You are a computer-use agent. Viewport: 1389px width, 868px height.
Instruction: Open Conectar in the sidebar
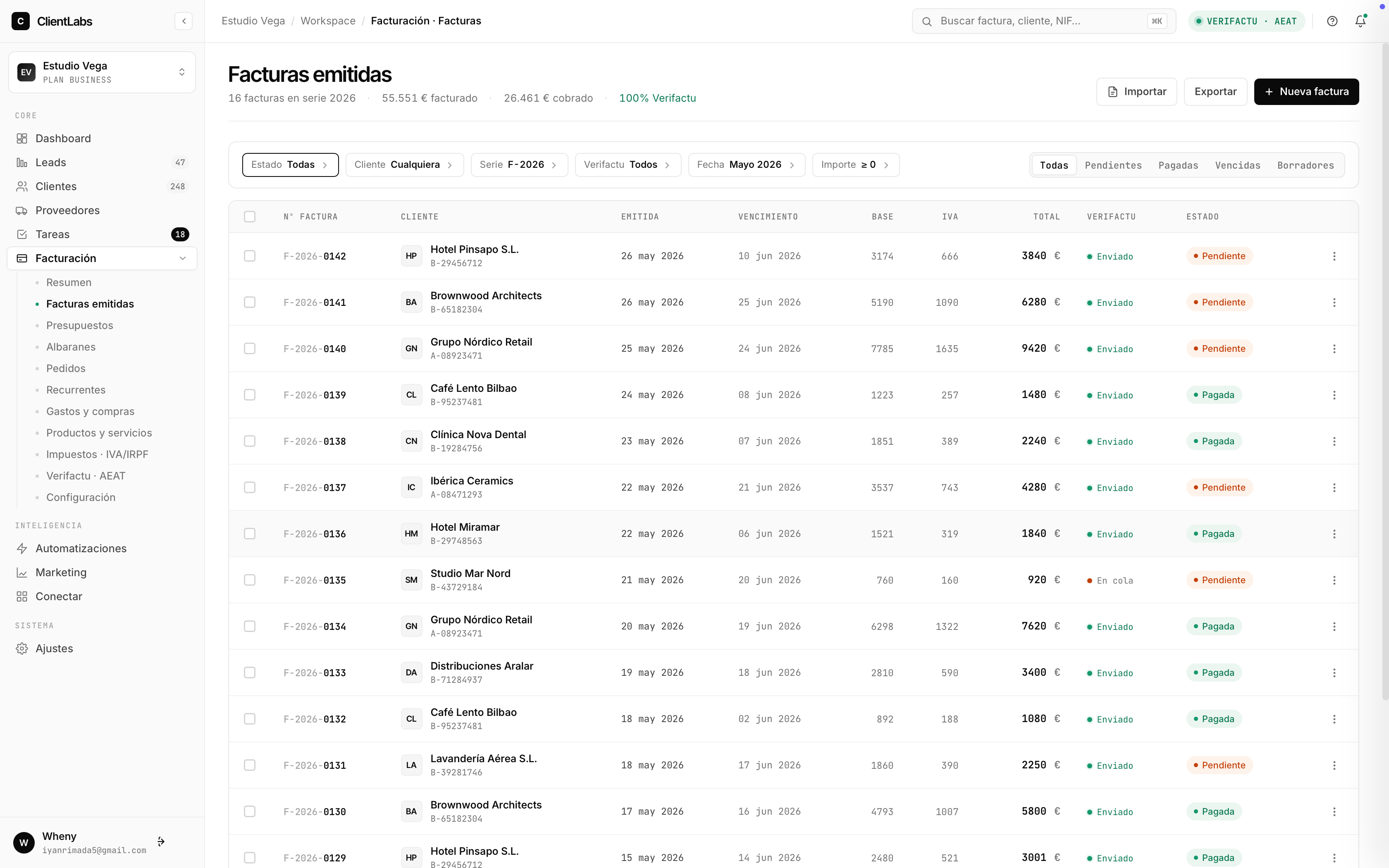coord(102,596)
